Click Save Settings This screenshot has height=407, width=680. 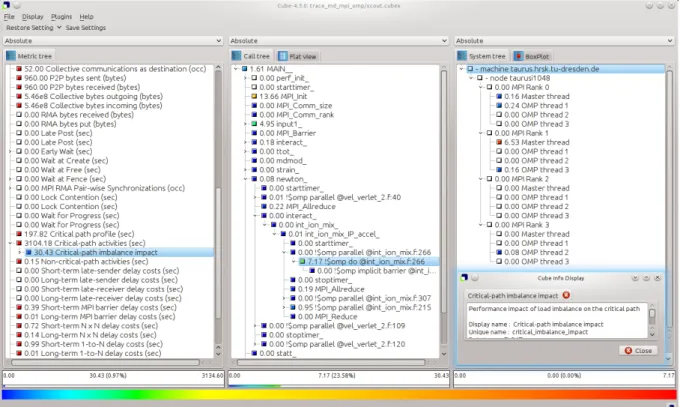(x=85, y=27)
